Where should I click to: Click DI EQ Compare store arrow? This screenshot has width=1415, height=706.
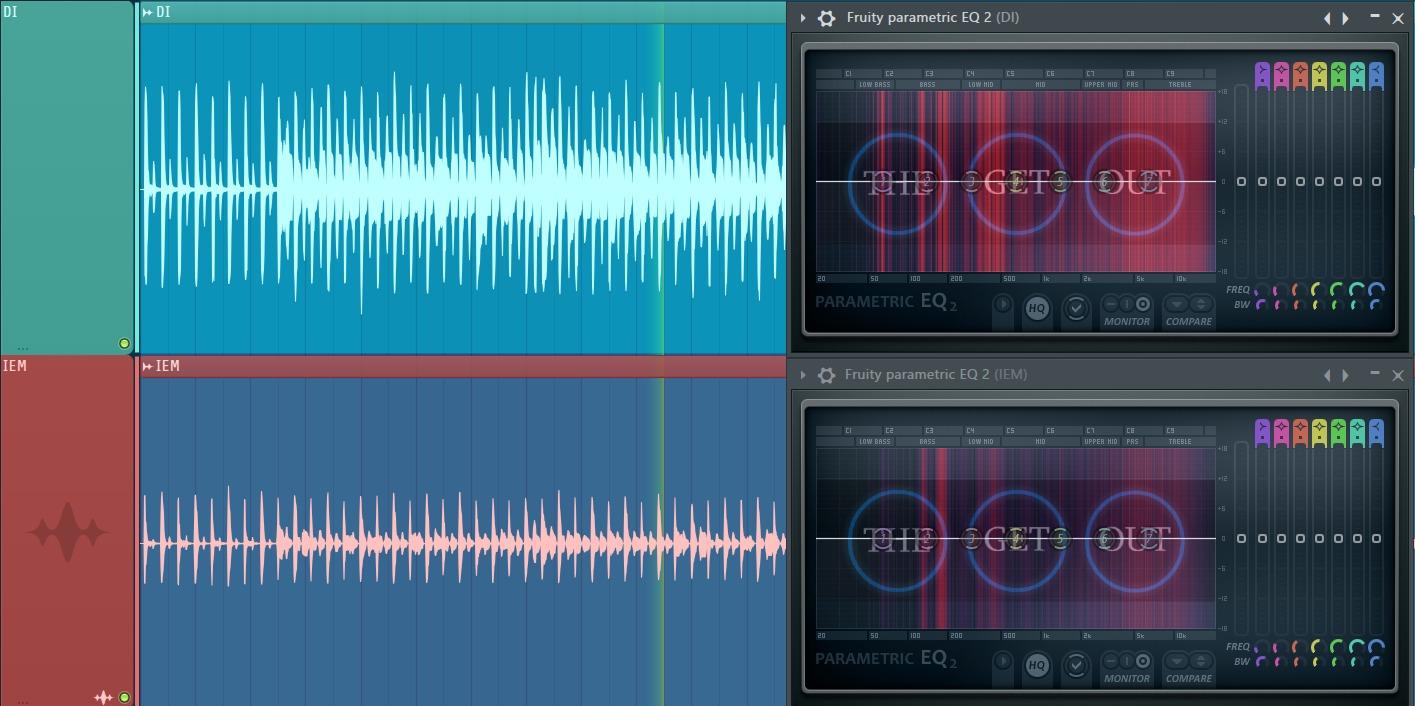1177,303
